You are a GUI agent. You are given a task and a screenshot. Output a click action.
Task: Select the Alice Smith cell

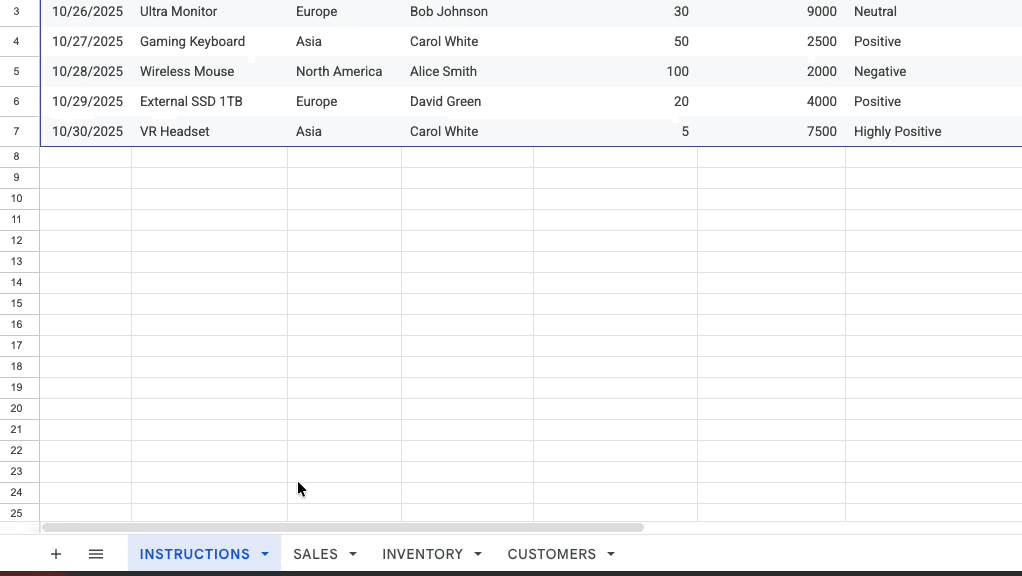pyautogui.click(x=467, y=72)
